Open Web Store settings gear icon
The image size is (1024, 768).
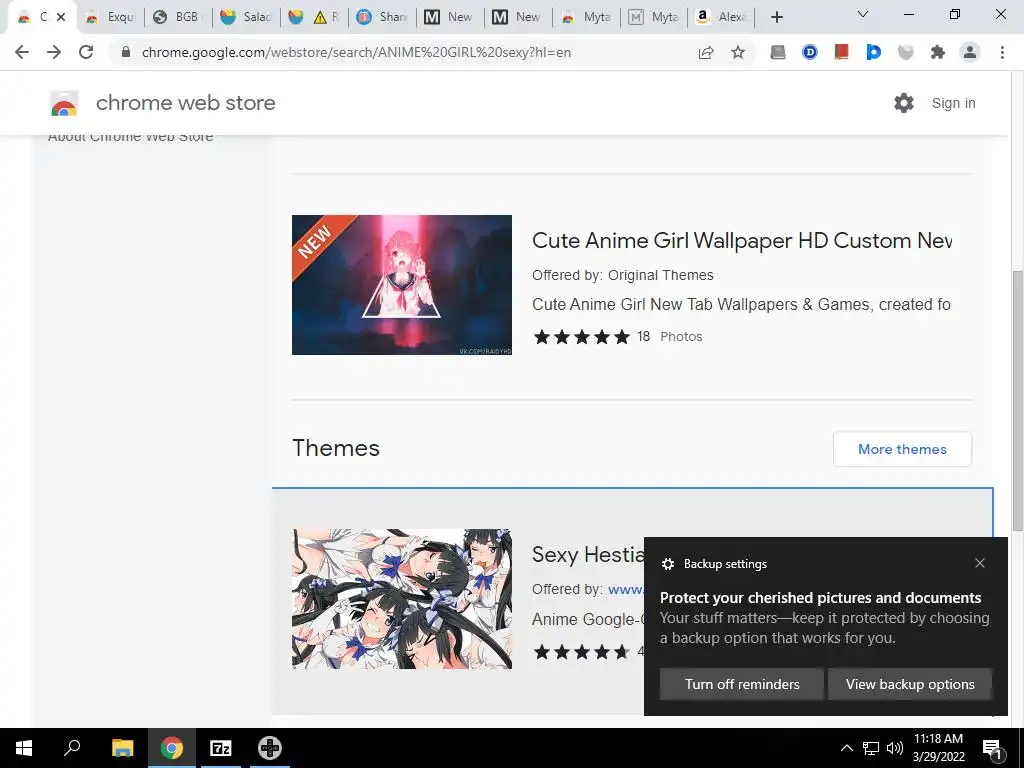[904, 103]
